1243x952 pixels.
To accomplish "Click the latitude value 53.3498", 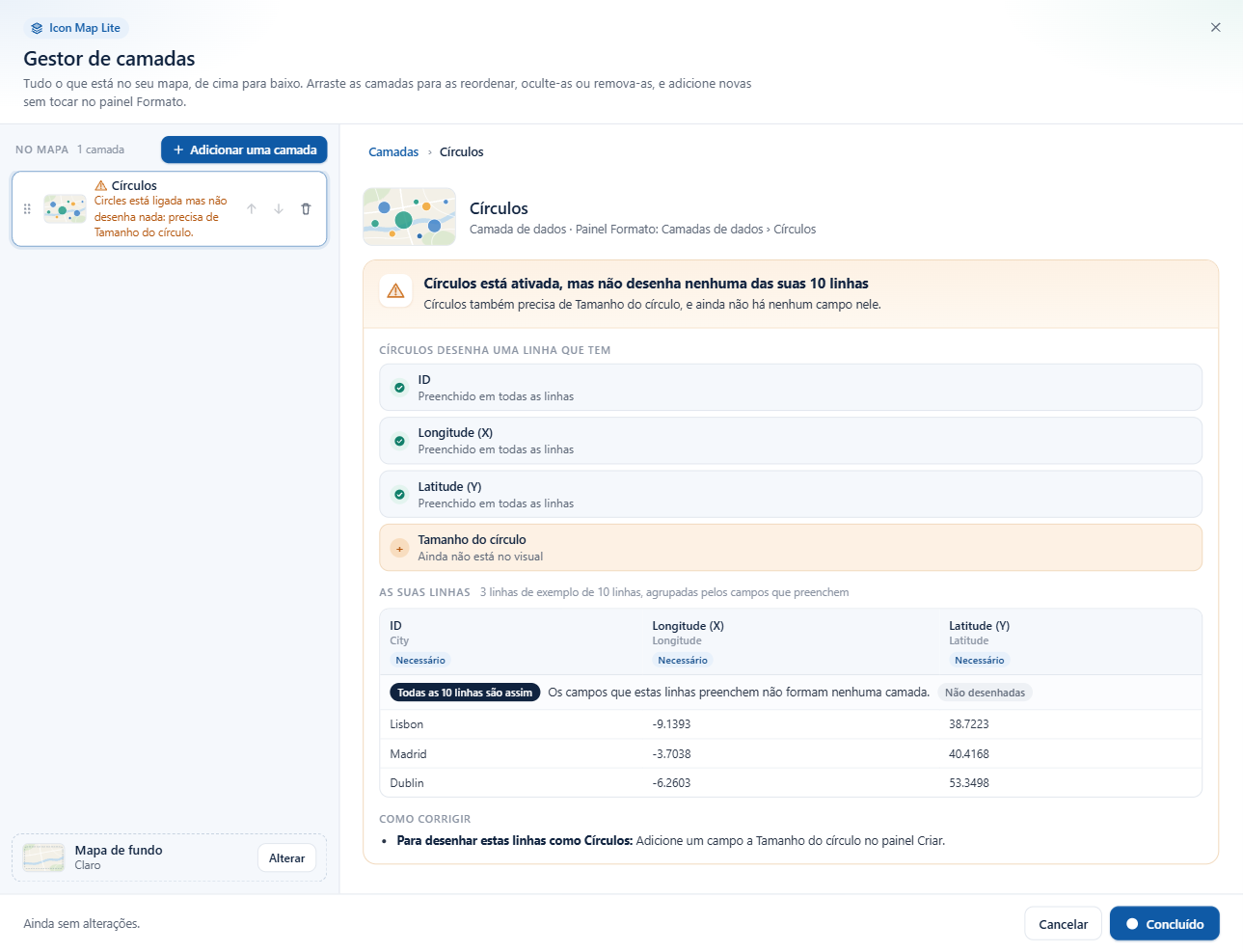I will tap(969, 783).
